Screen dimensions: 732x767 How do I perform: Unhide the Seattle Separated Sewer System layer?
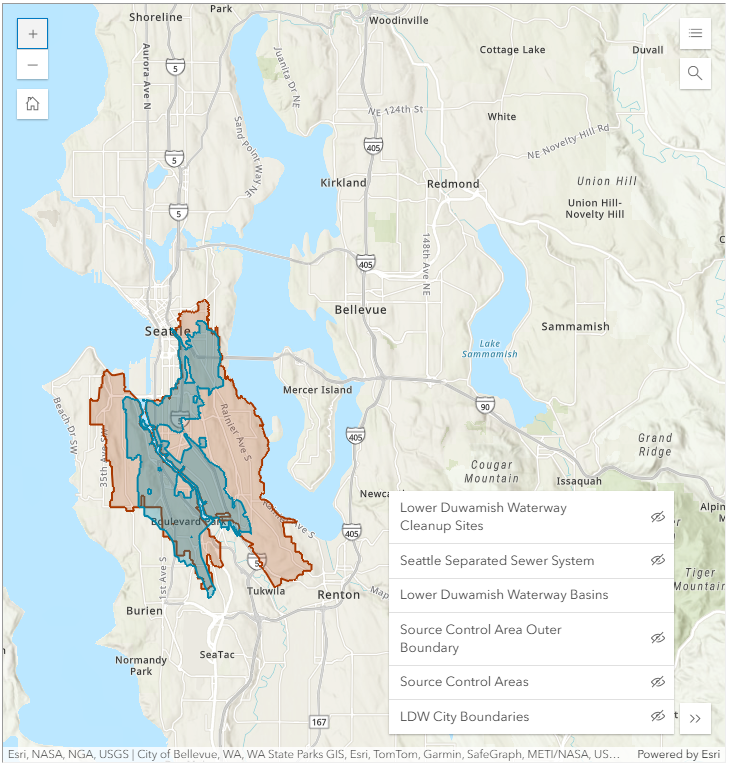[657, 561]
